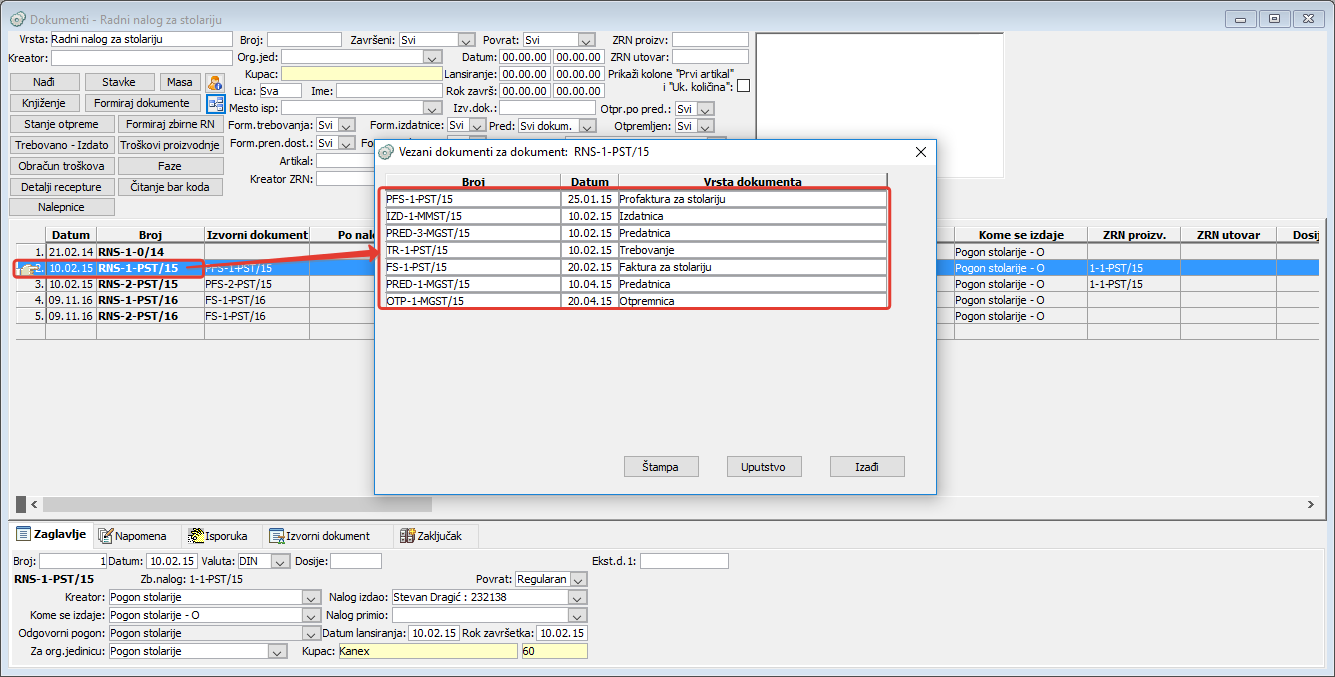
Task: Open the Valuta DIN dropdown
Action: [280, 561]
